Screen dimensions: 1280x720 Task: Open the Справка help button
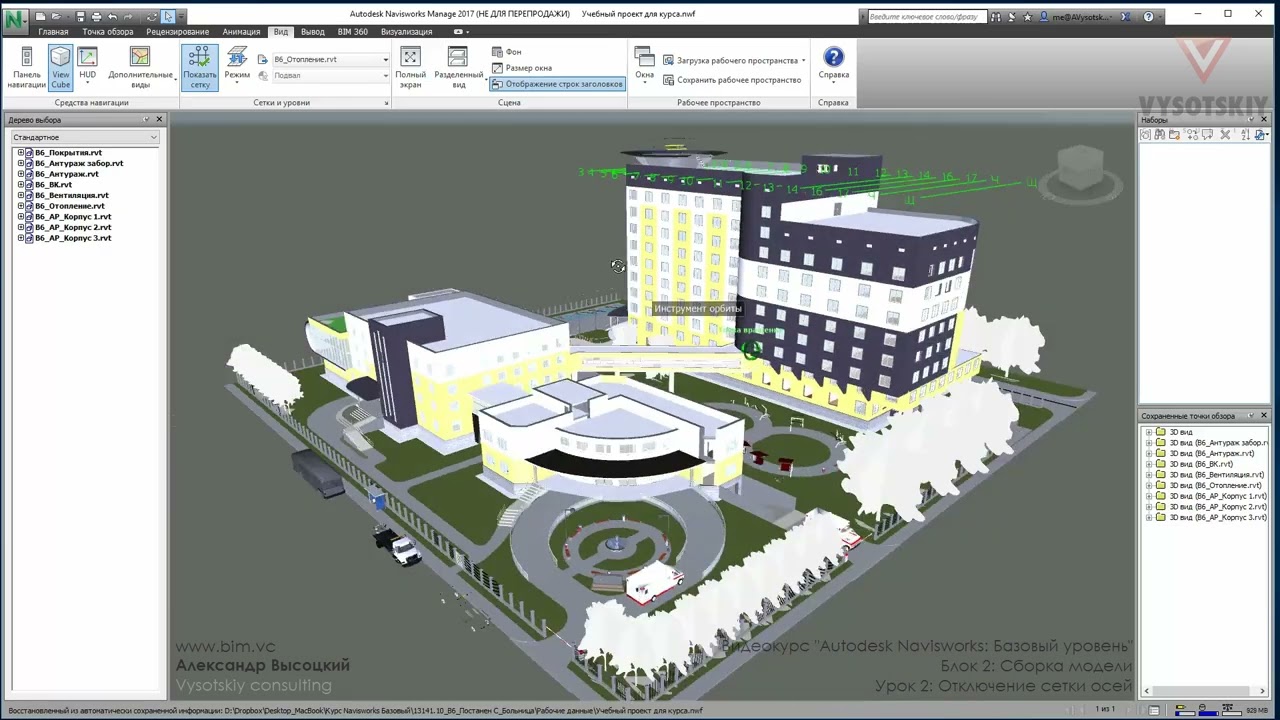tap(833, 65)
